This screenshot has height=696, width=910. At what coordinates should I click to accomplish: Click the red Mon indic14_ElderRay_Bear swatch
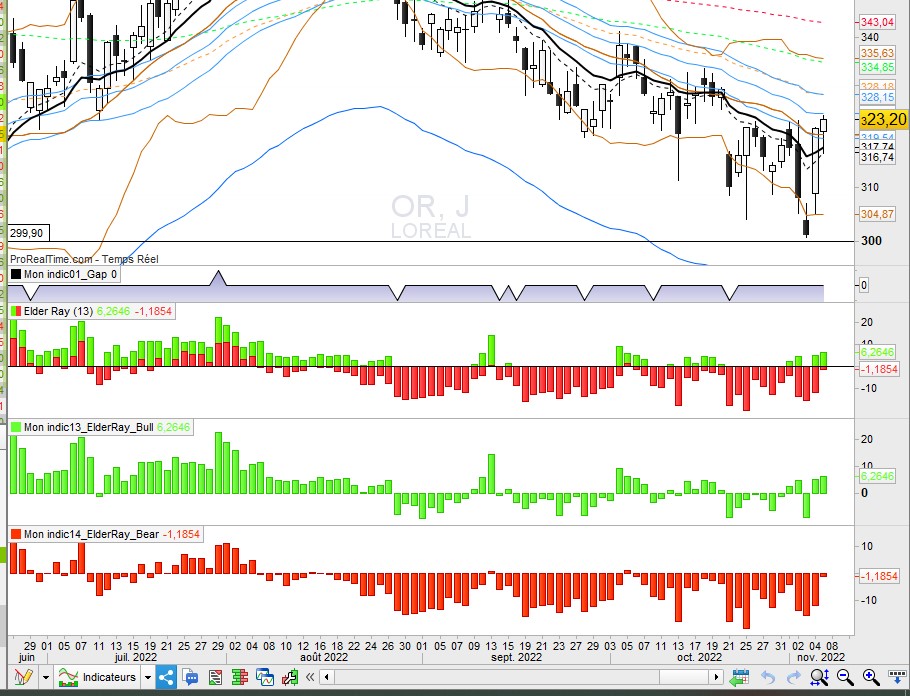pos(15,534)
